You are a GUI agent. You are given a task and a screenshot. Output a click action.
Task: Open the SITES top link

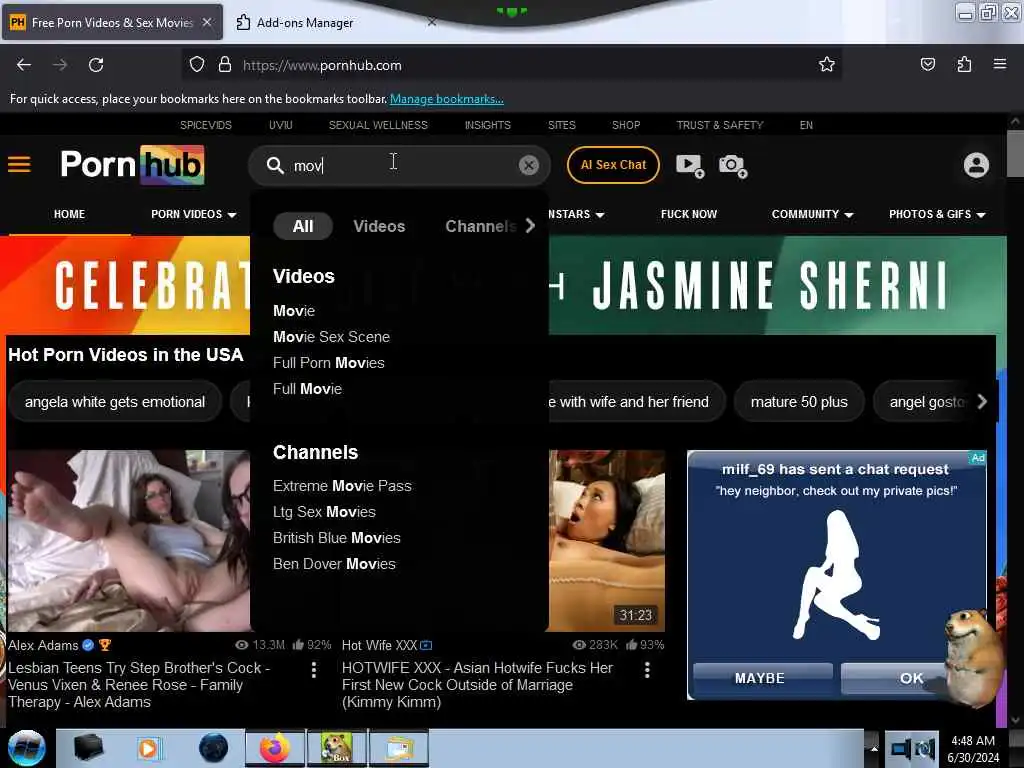562,125
